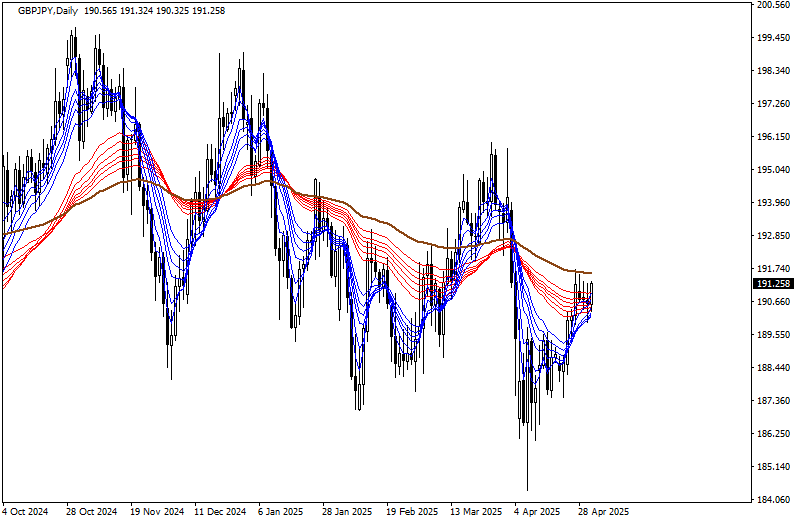Click the 19 Nov 2024 date label
Screen dimensions: 797x523
coord(157,512)
